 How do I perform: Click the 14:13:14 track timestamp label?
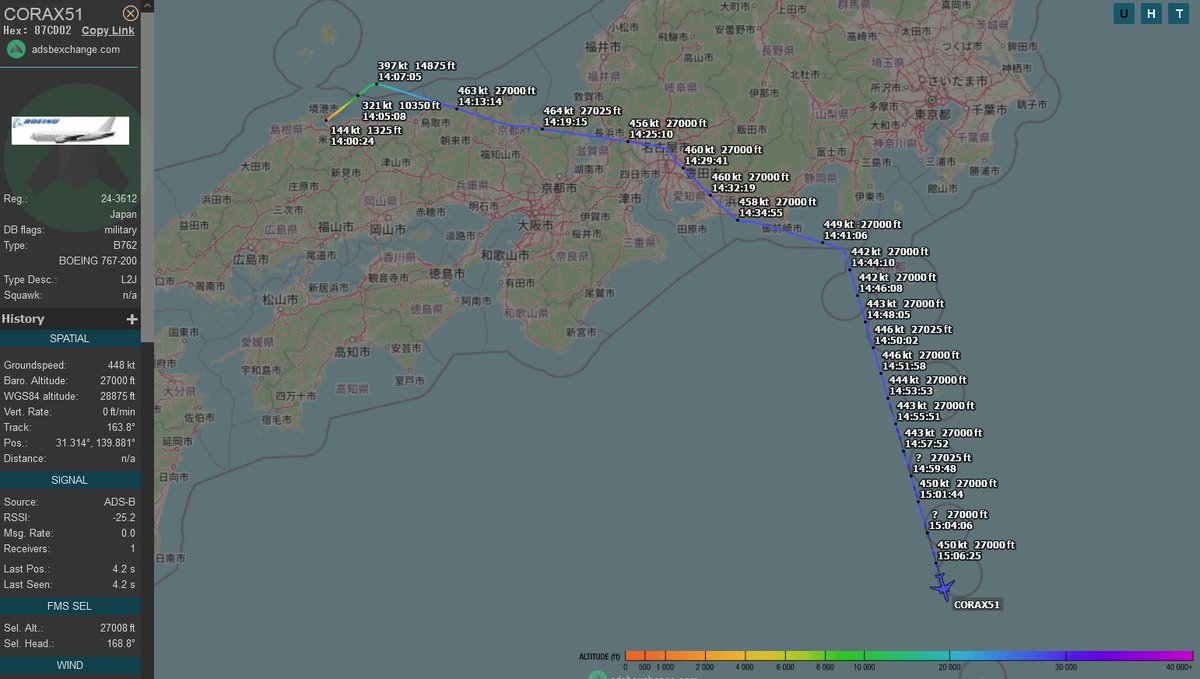pyautogui.click(x=480, y=102)
